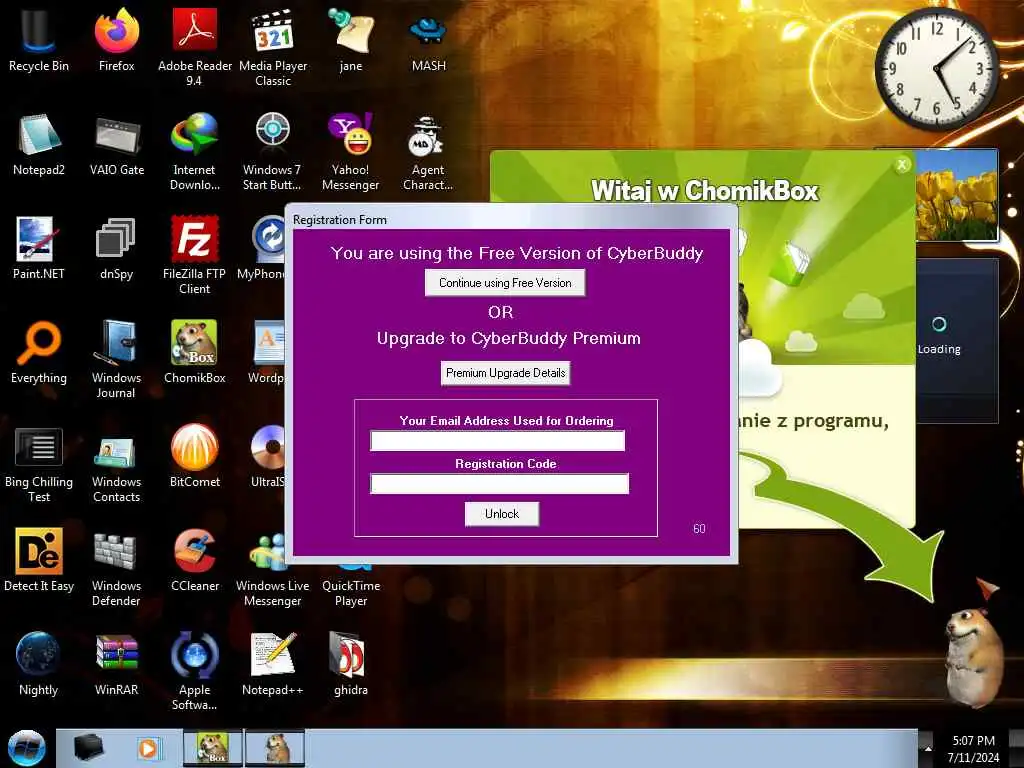Open the Agent Character icon
Screen dimensions: 1024x768
[x=428, y=152]
